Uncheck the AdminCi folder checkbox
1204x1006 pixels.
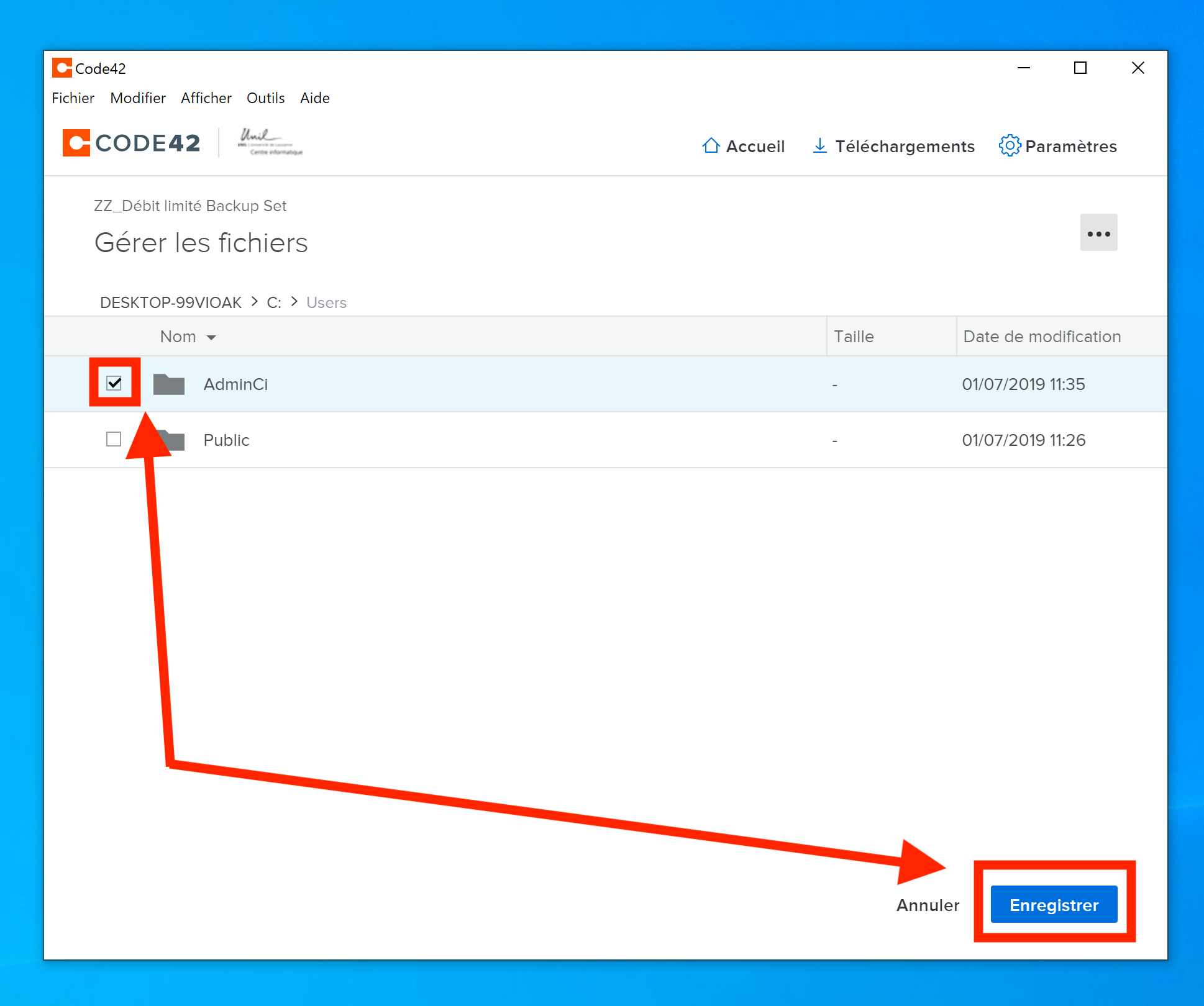(x=114, y=383)
